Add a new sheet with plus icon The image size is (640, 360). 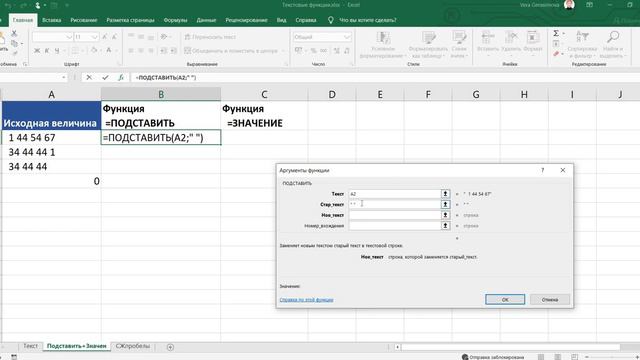click(170, 347)
